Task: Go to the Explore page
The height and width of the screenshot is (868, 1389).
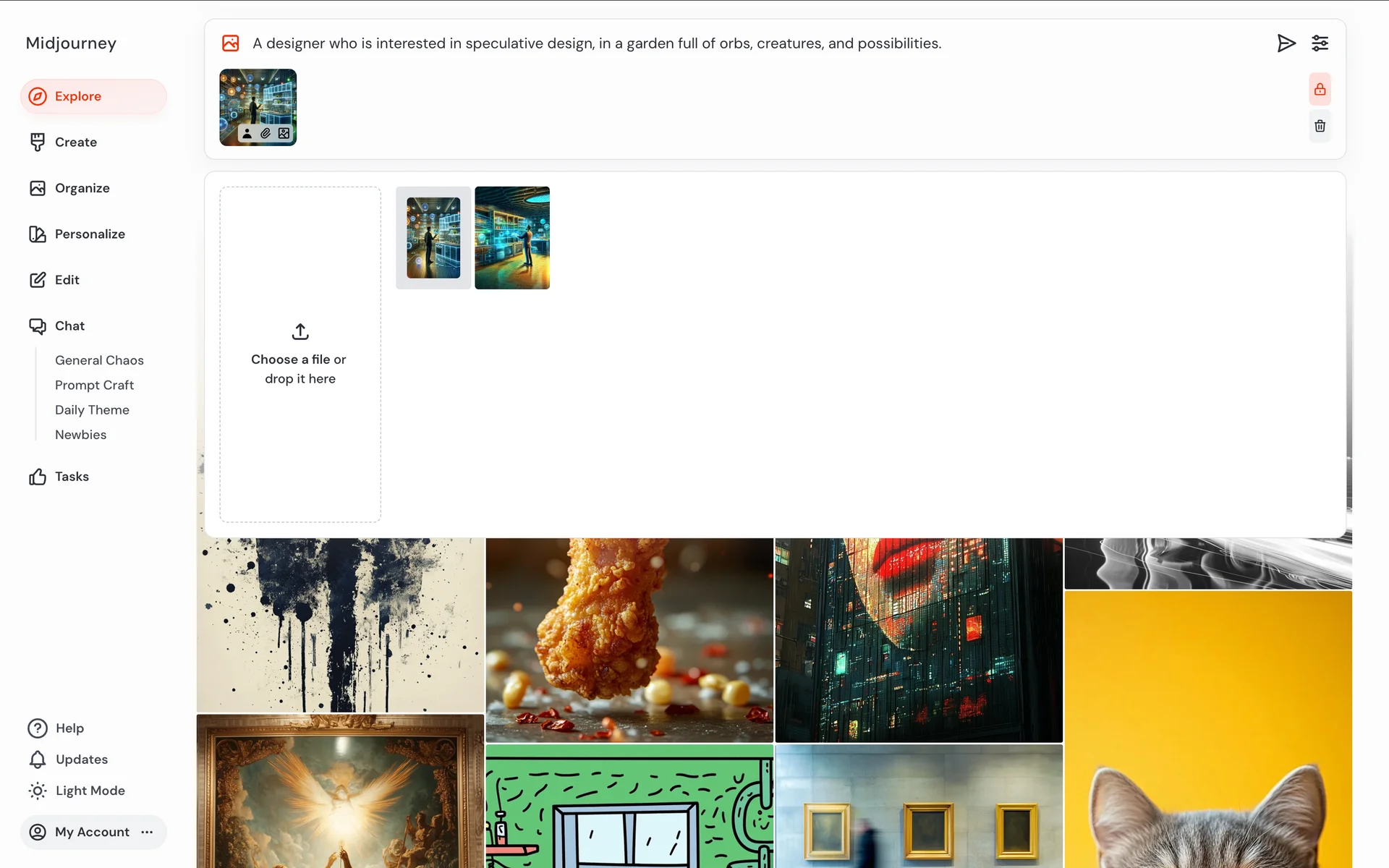Action: pos(77,96)
